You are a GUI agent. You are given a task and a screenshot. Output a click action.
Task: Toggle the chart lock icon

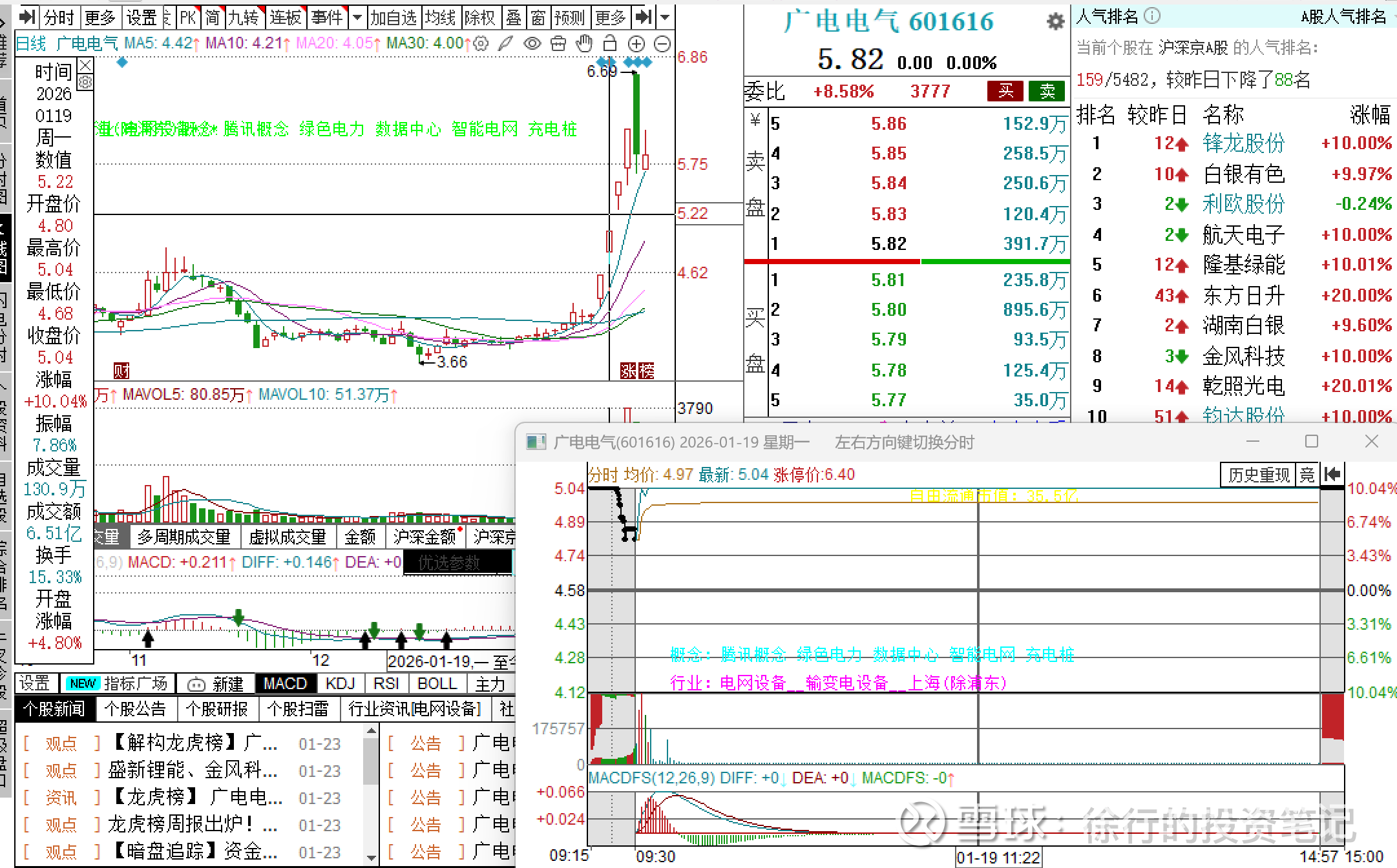609,44
